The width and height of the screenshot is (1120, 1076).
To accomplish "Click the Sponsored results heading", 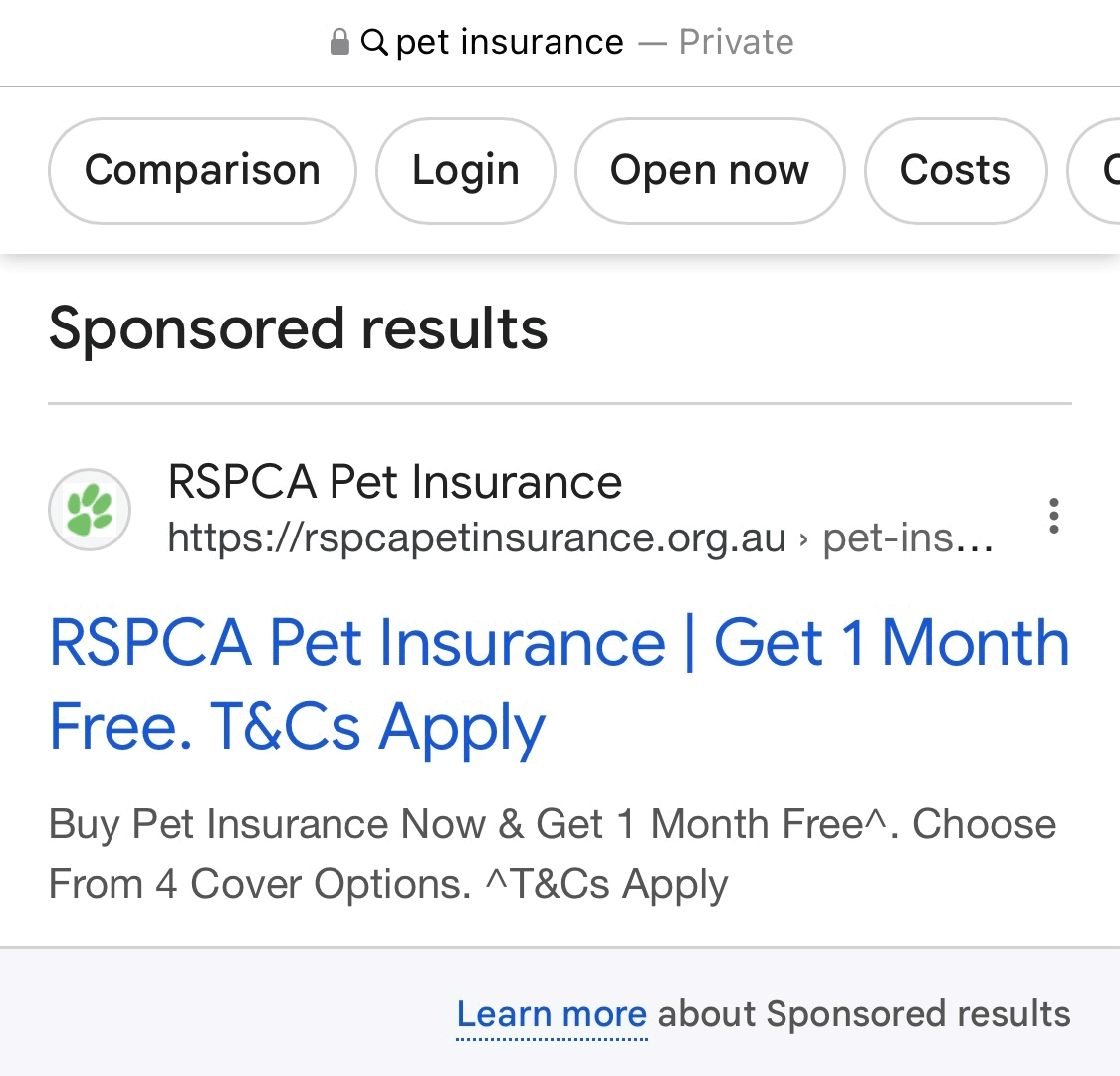I will 298,329.
